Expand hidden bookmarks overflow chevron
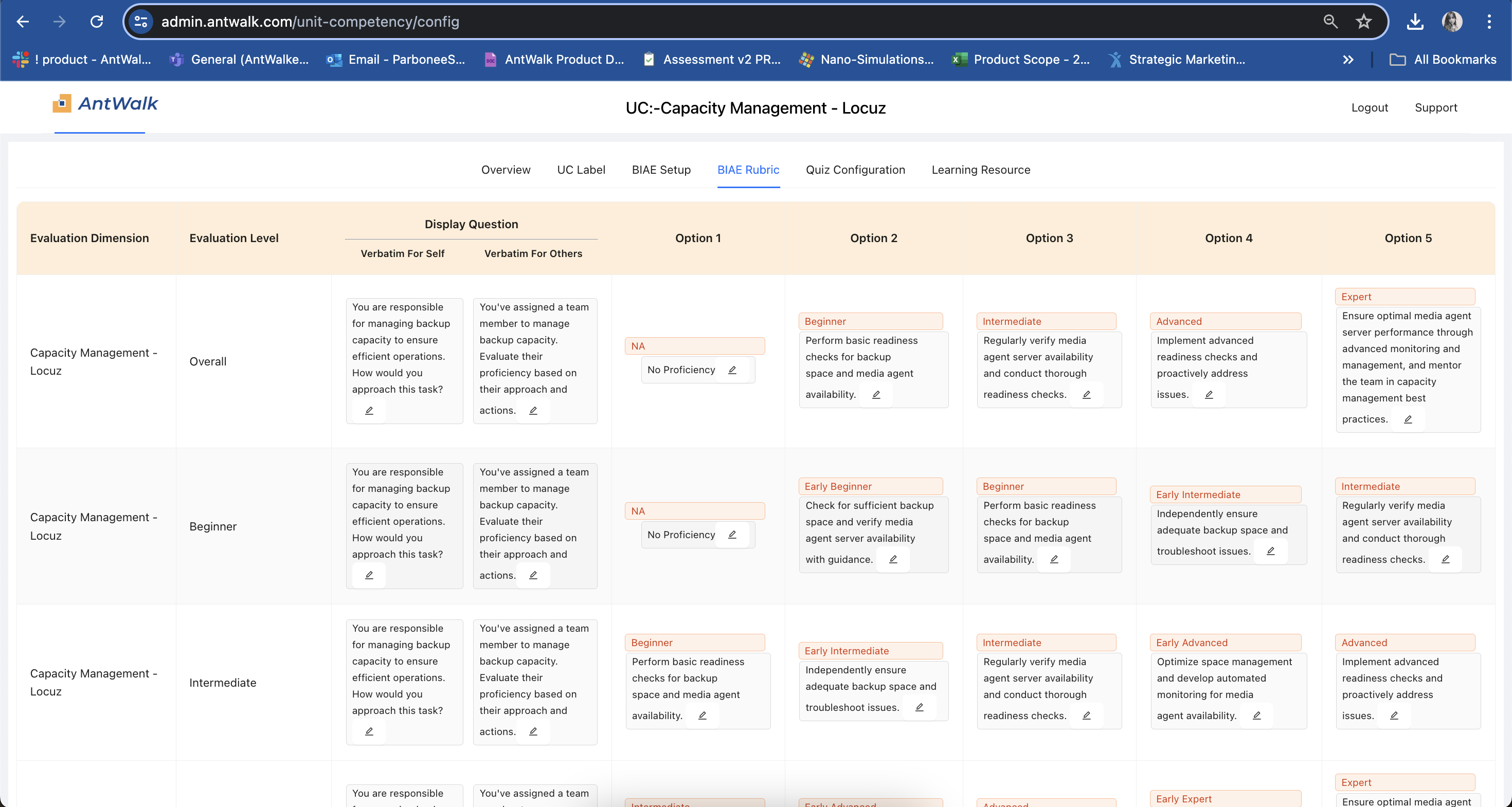The height and width of the screenshot is (807, 1512). coord(1348,59)
